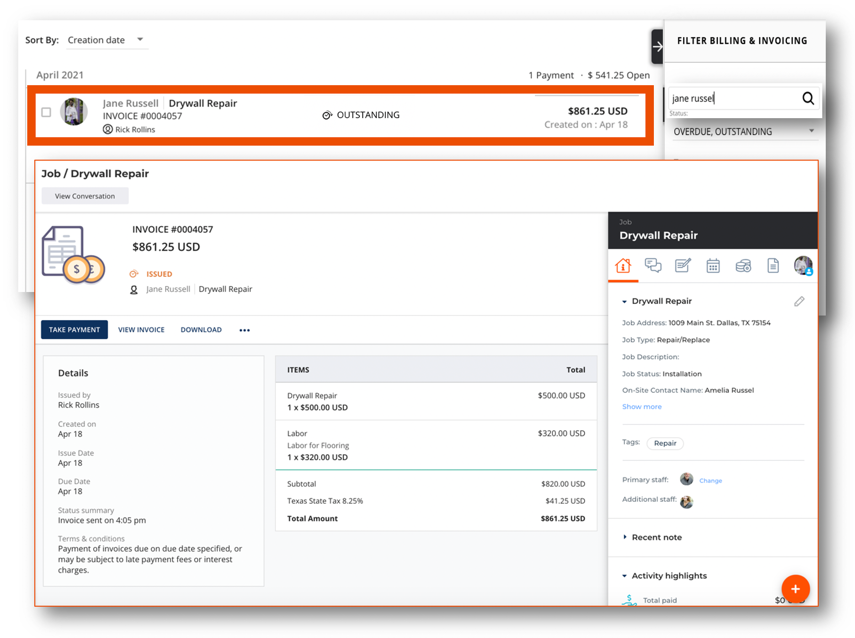The height and width of the screenshot is (638, 855).
Task: Click the Job Type Repair/Replace text
Action: click(666, 340)
